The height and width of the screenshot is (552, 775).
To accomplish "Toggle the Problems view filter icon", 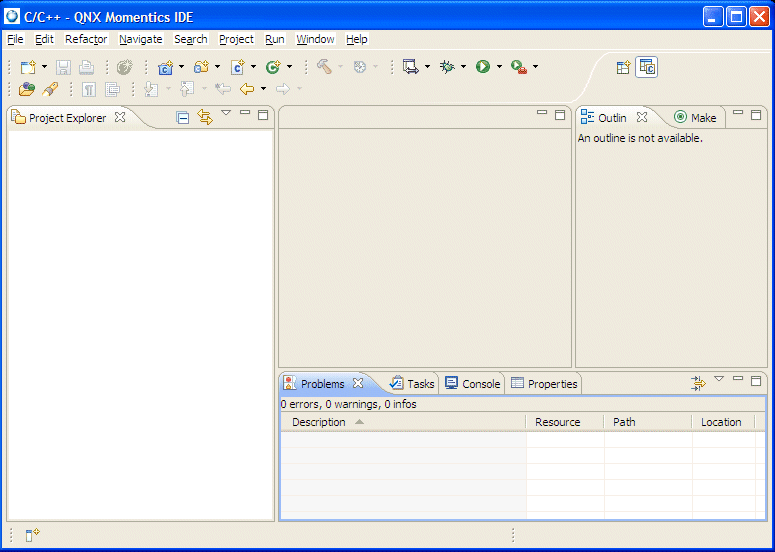I will click(x=698, y=383).
